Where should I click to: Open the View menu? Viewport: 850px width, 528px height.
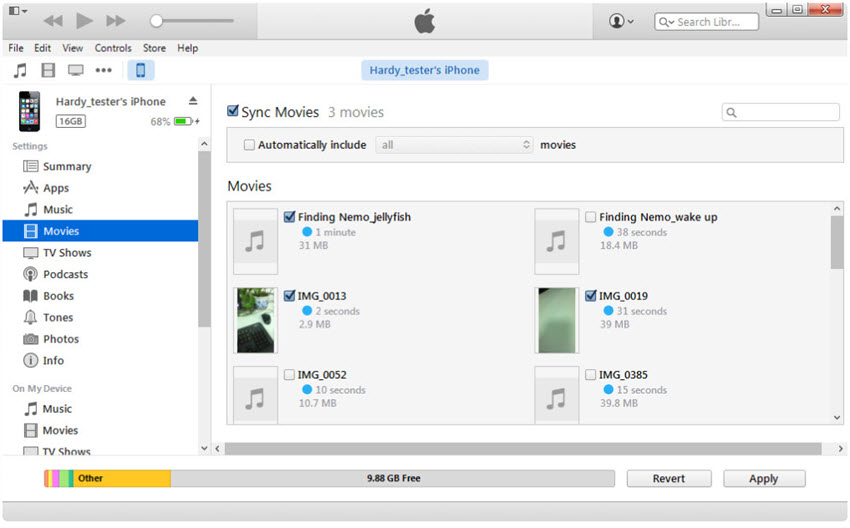point(73,48)
